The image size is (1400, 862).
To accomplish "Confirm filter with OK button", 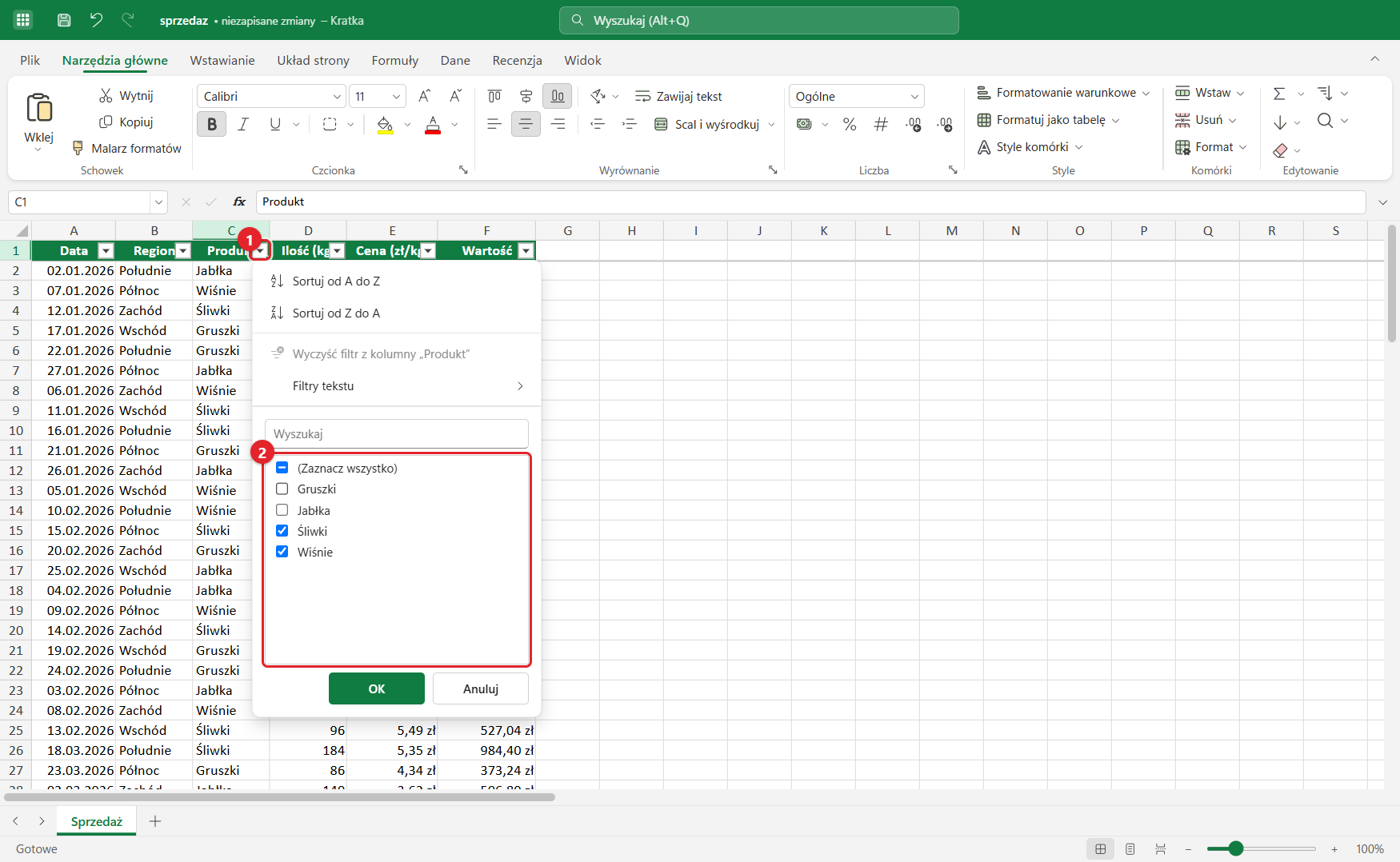I will point(377,688).
